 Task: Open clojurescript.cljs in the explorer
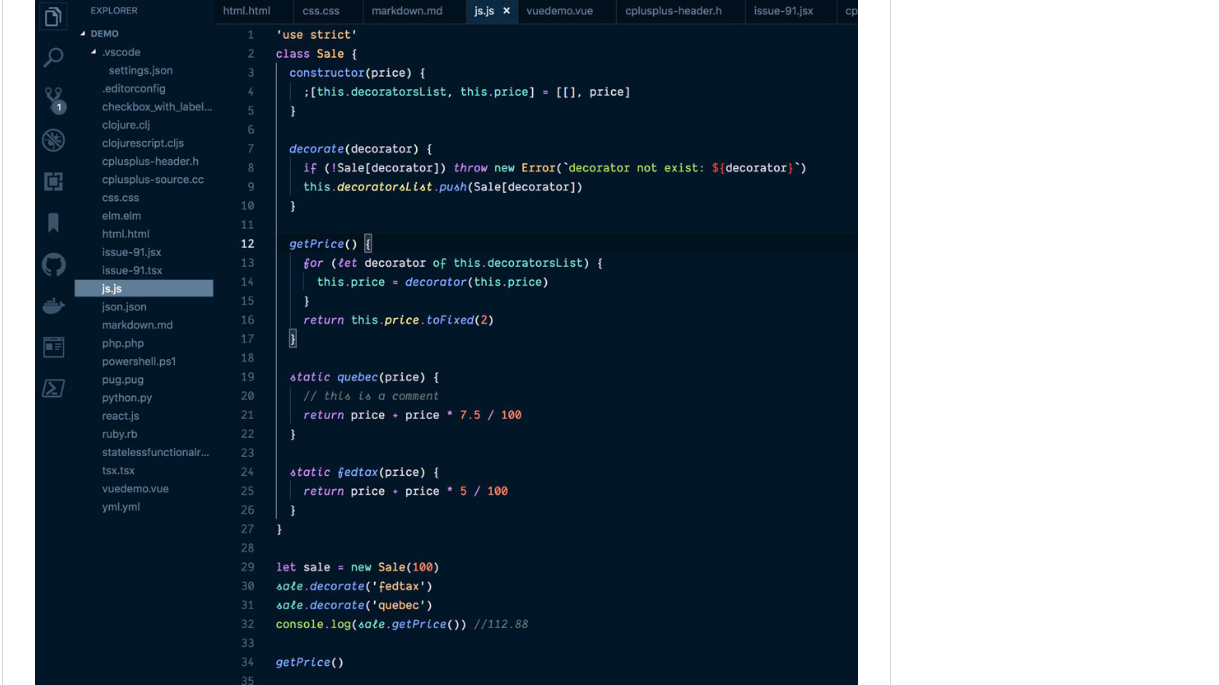coord(144,143)
